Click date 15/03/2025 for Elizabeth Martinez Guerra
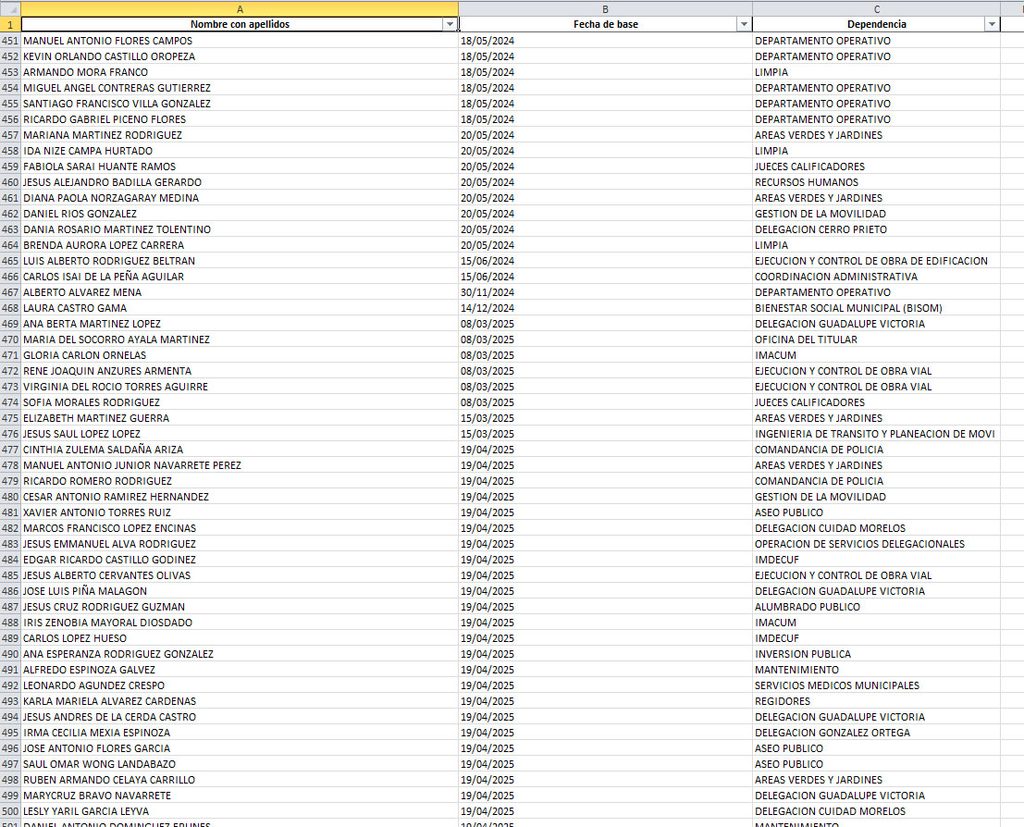Viewport: 1024px width, 827px height. 605,418
